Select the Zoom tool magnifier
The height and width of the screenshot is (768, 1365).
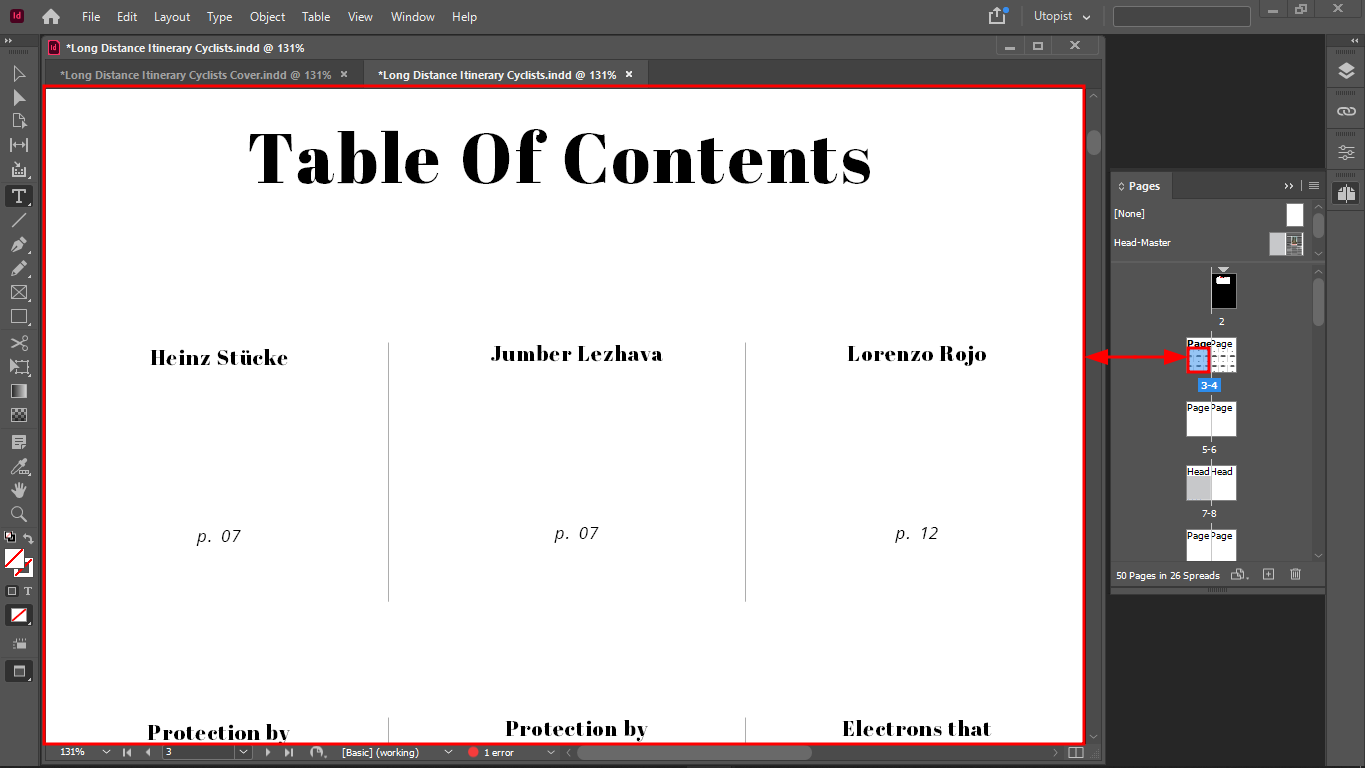pos(18,514)
